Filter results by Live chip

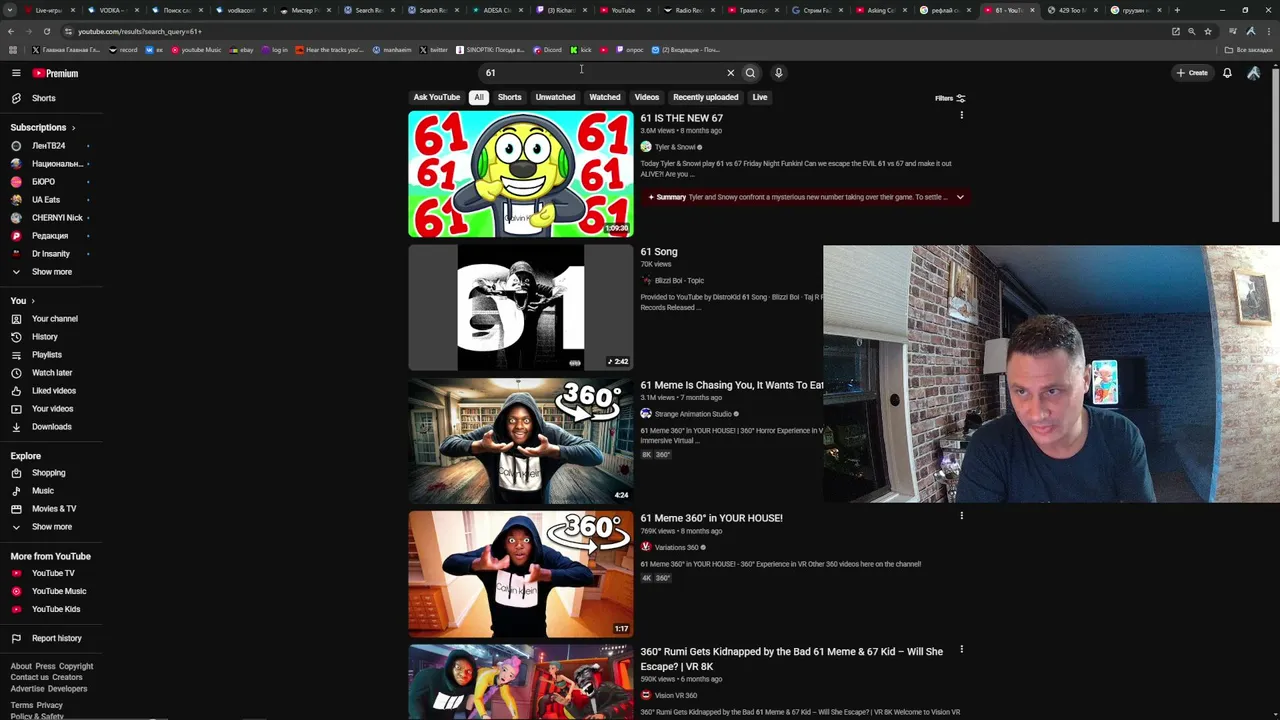pos(760,97)
